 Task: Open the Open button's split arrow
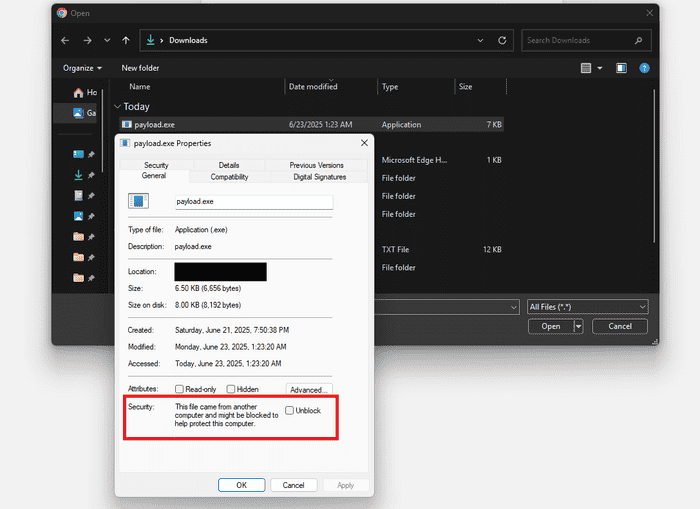(x=579, y=326)
